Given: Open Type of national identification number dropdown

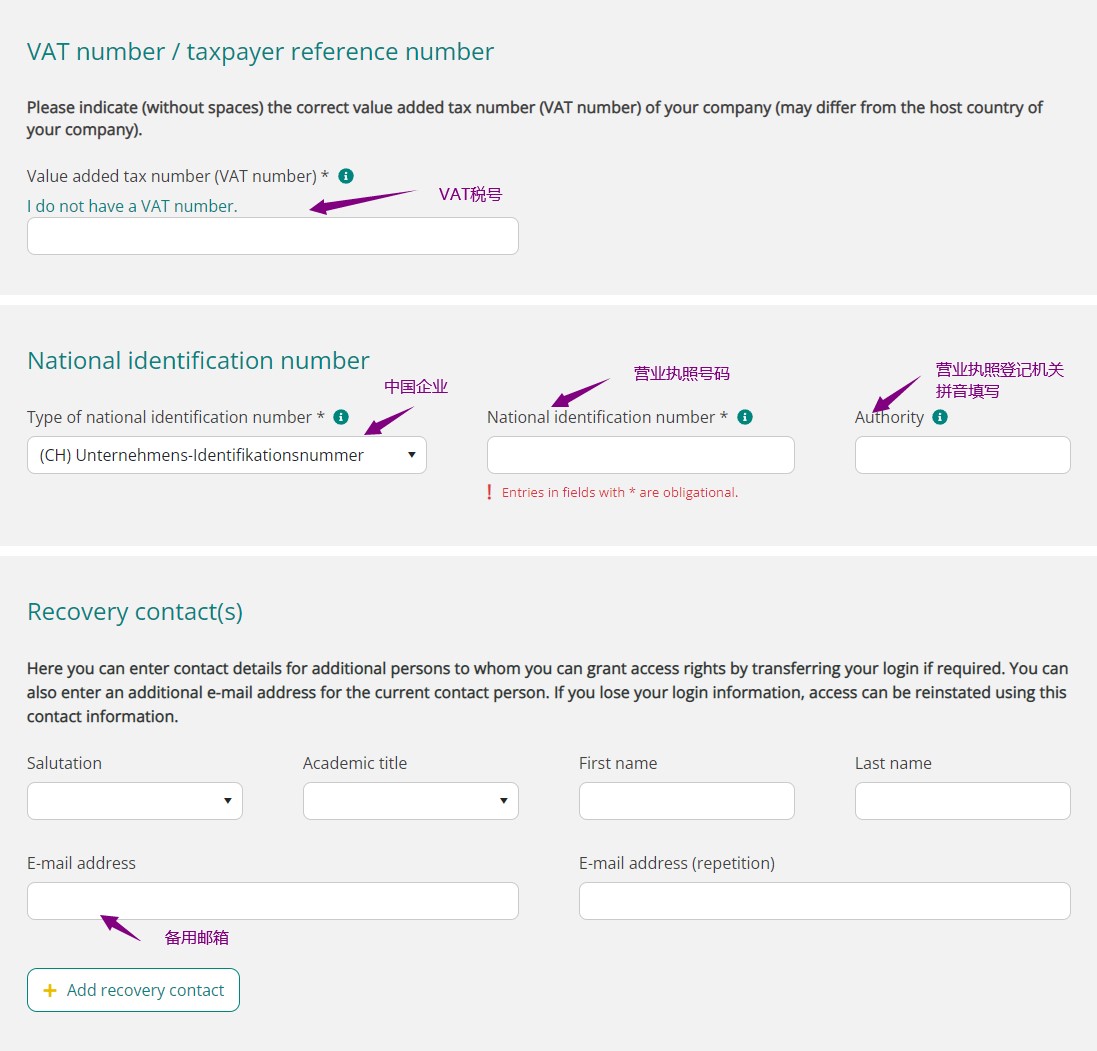Looking at the screenshot, I should 227,455.
